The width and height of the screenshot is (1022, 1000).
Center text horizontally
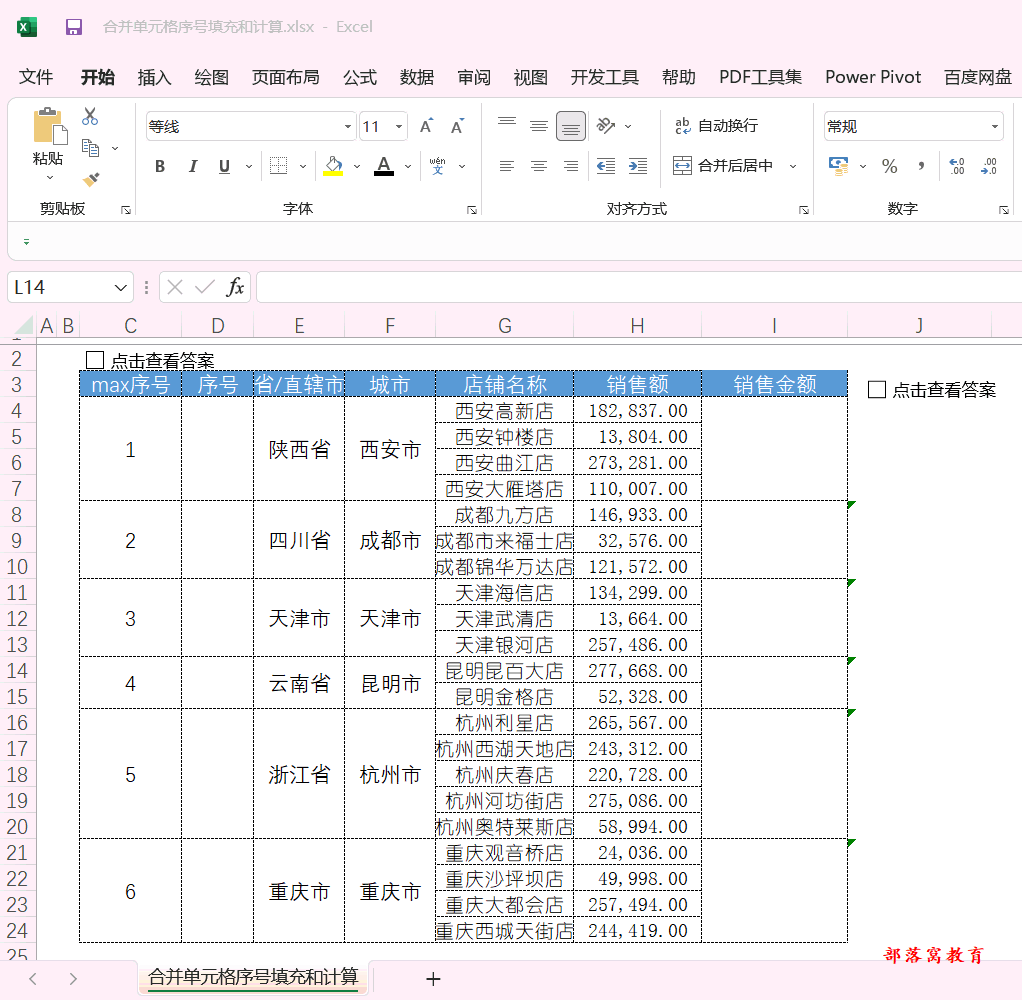(538, 166)
